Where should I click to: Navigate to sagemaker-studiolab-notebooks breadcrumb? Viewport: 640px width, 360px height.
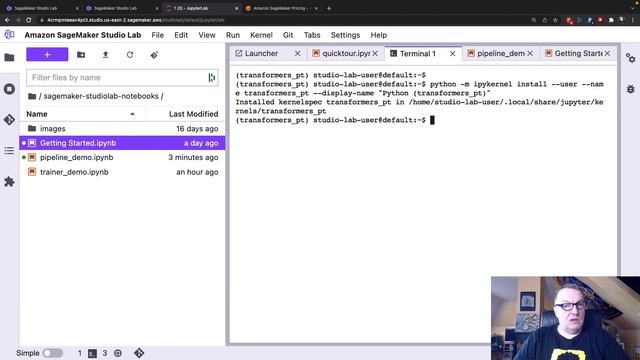pos(101,96)
